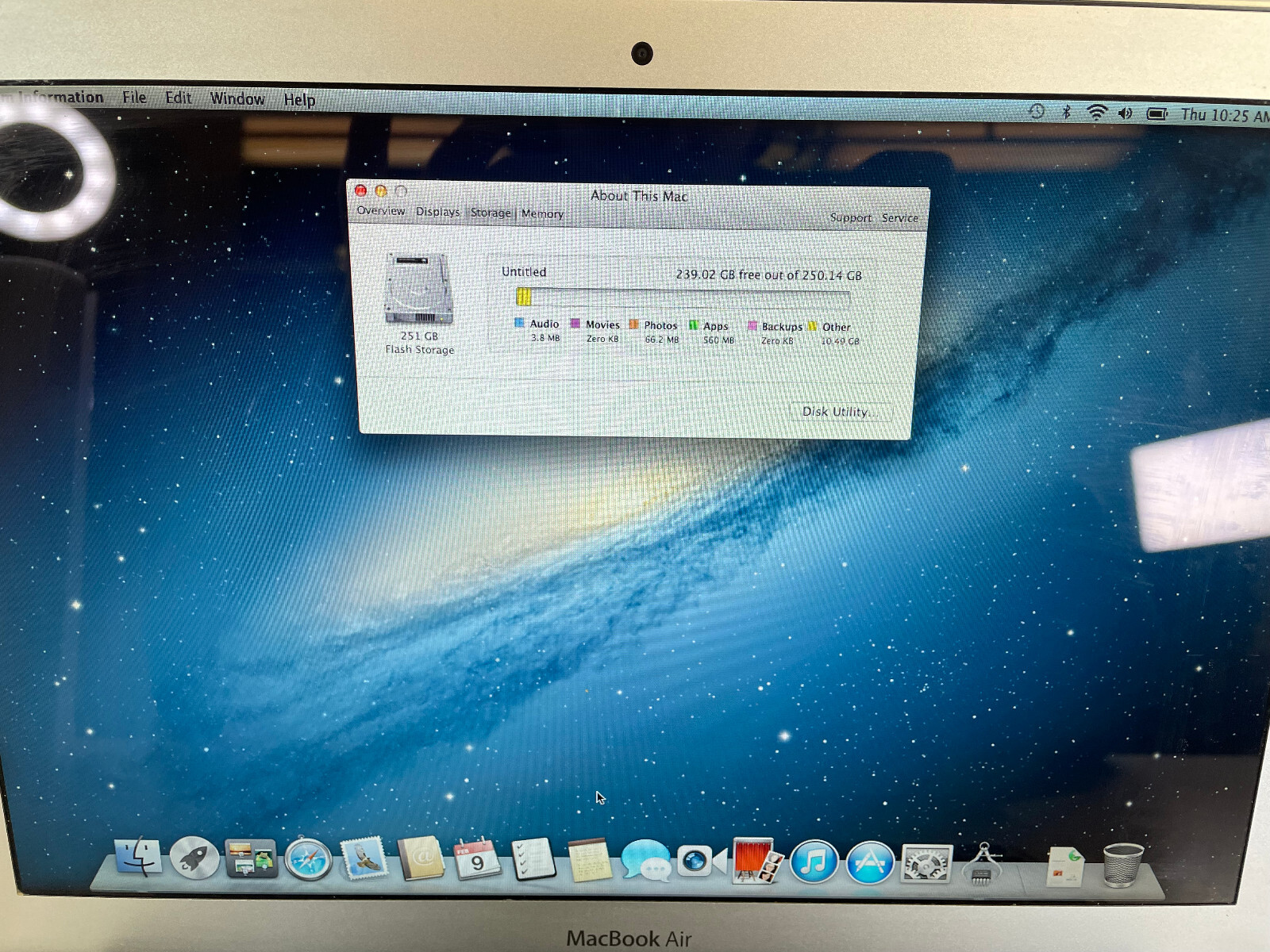Open Reminders checklist icon in Dock
Screen dimensions: 1270x952
[533, 860]
